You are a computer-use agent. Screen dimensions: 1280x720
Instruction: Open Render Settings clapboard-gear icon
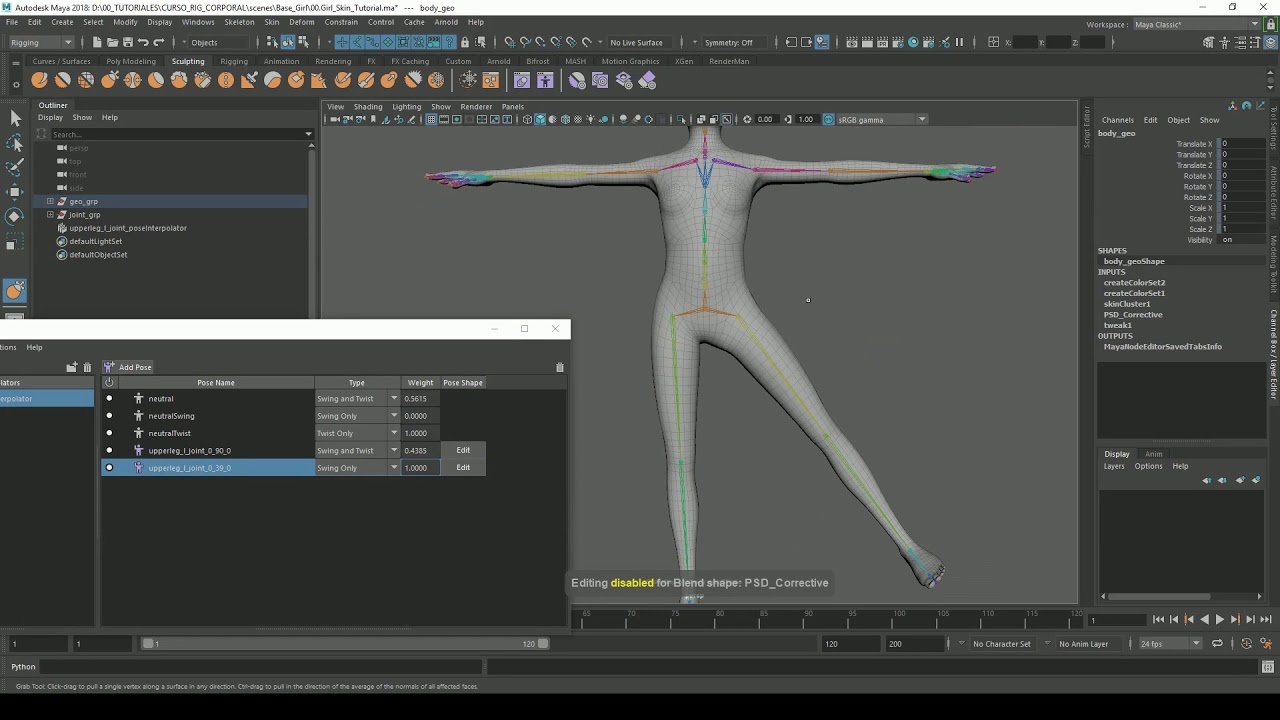897,42
